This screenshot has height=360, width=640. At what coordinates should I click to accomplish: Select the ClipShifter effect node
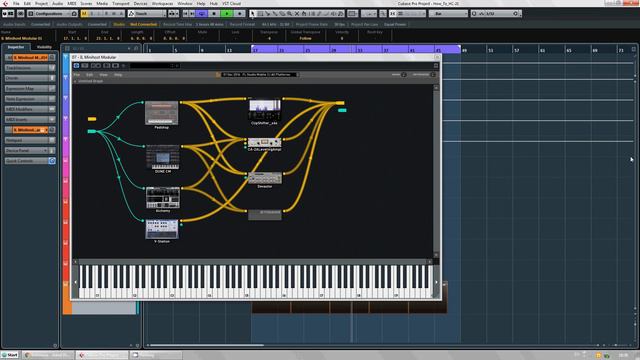click(264, 109)
